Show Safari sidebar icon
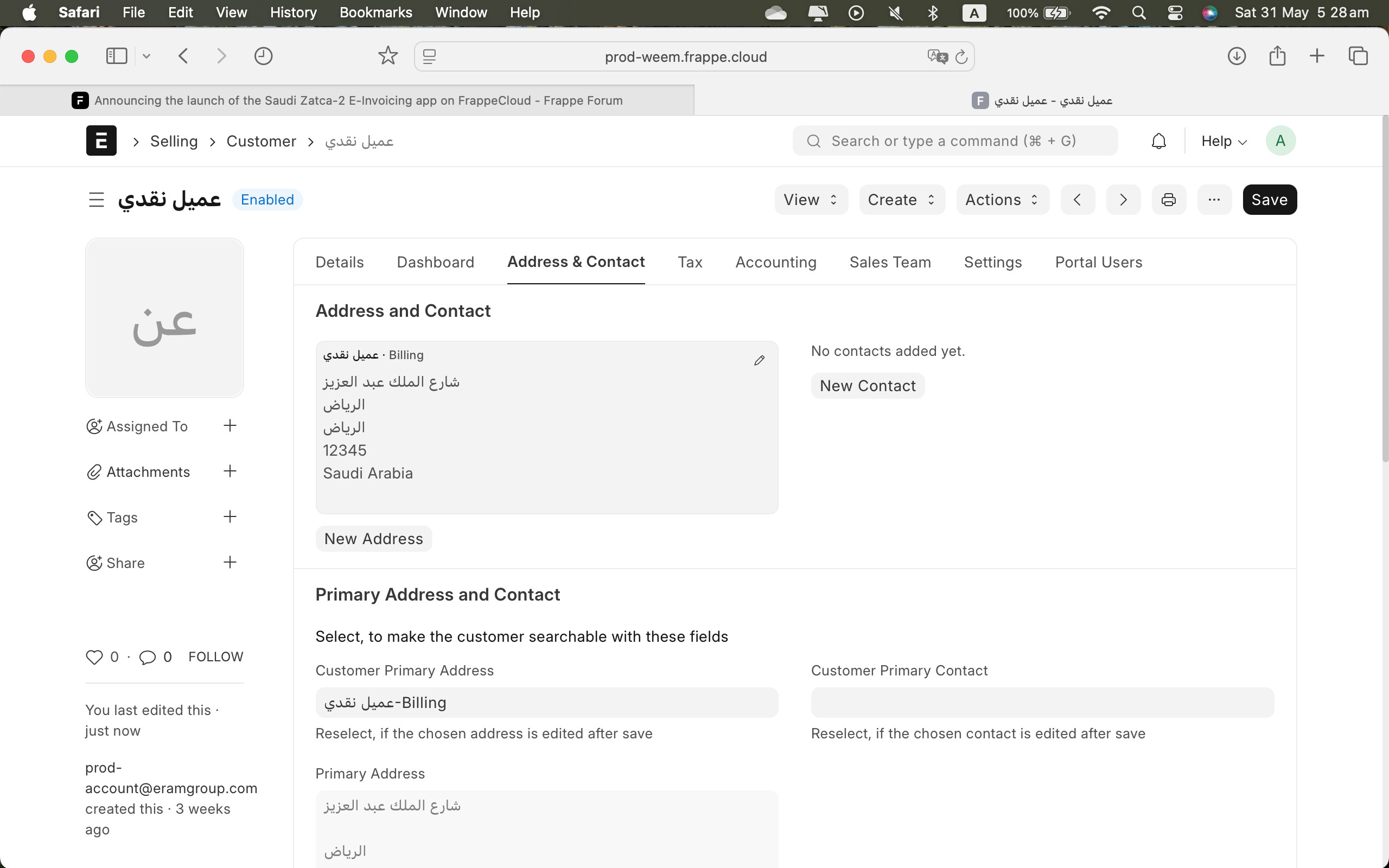 coord(117,56)
